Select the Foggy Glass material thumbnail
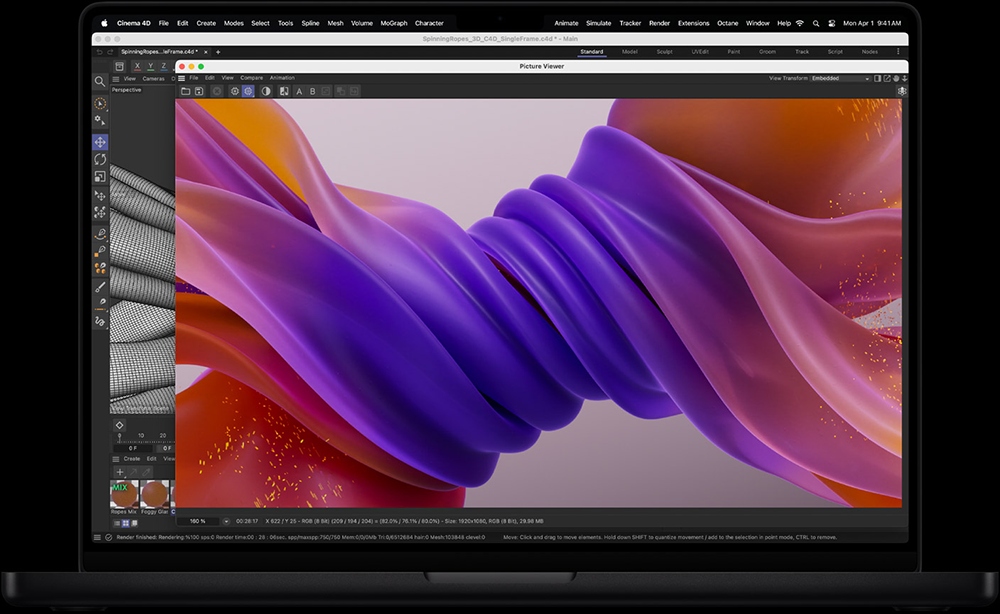The height and width of the screenshot is (614, 1000). pos(155,495)
